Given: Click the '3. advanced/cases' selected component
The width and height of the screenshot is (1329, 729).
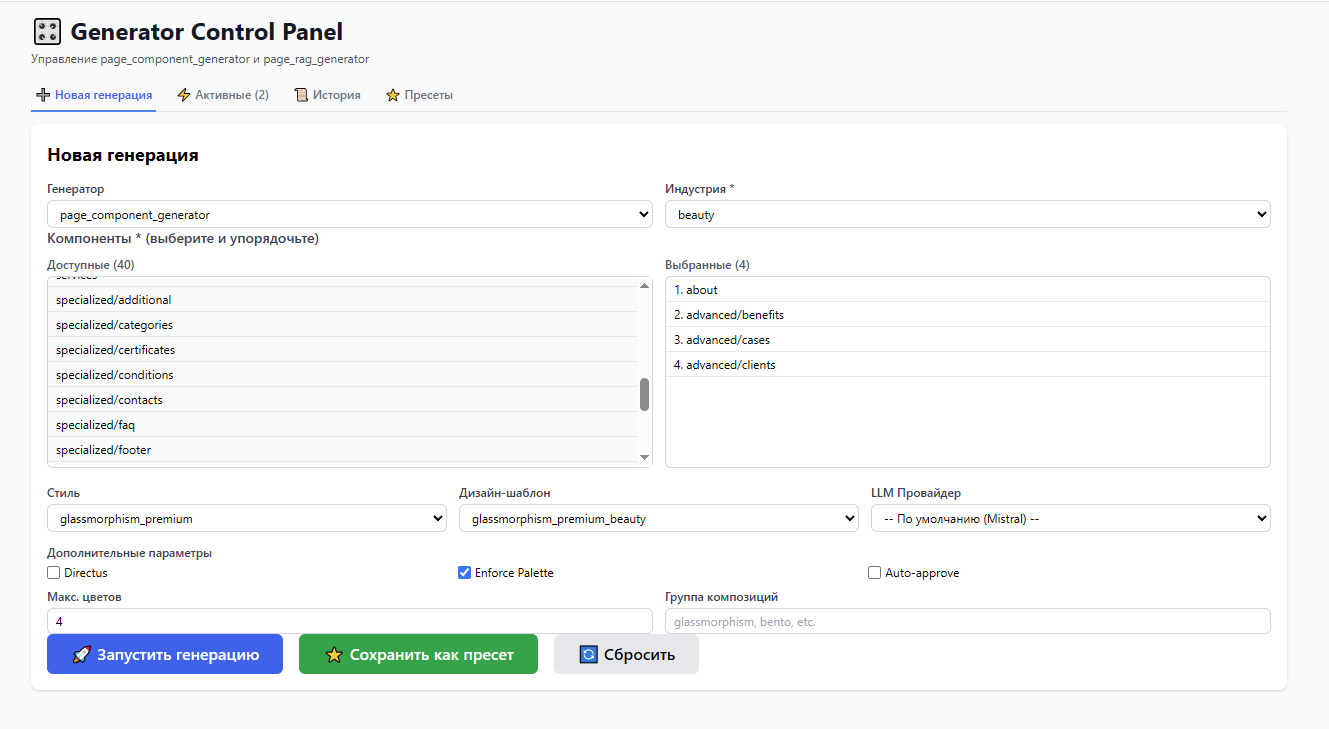Looking at the screenshot, I should pyautogui.click(x=968, y=340).
